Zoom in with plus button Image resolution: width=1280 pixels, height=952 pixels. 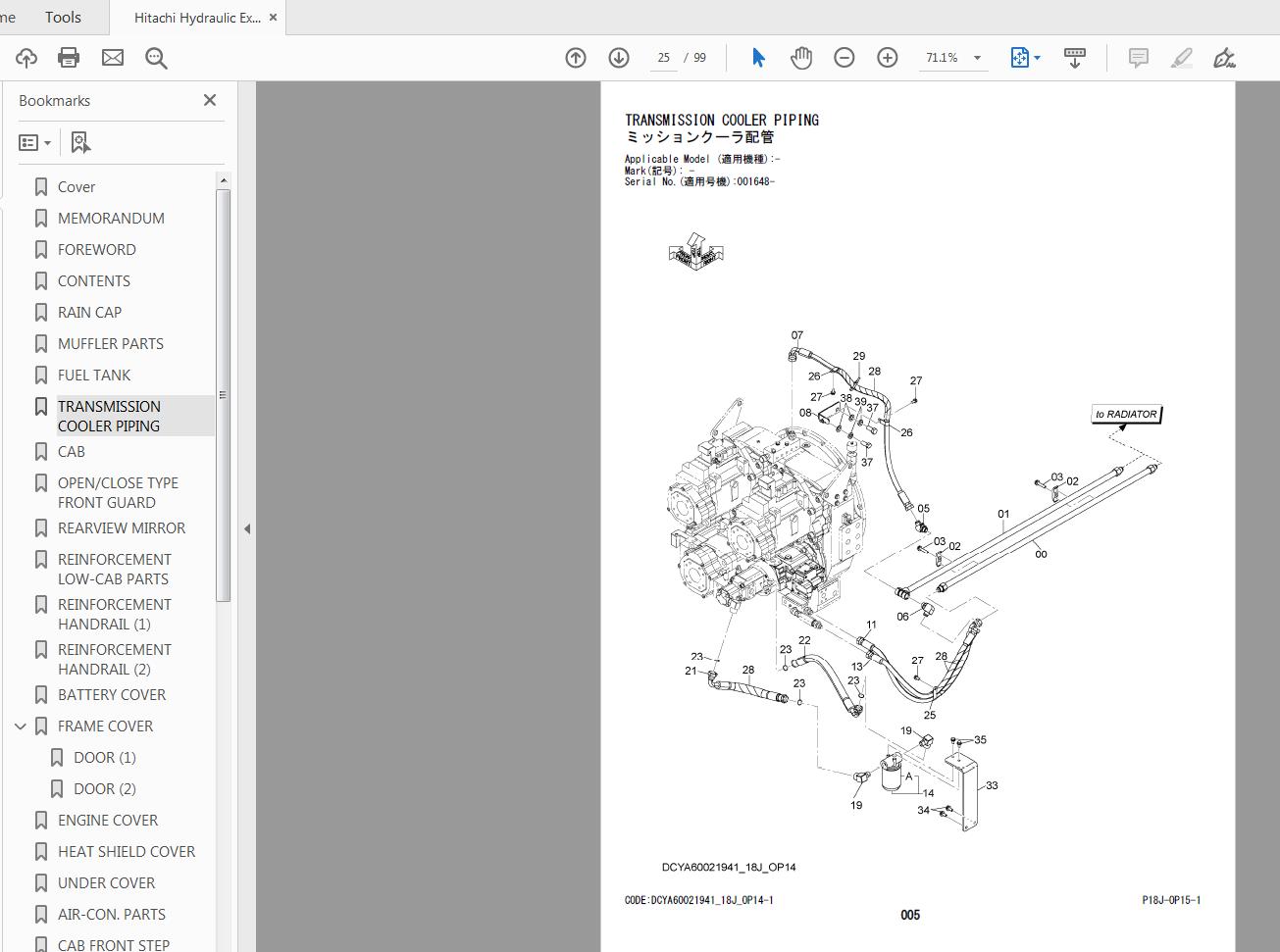pos(888,58)
